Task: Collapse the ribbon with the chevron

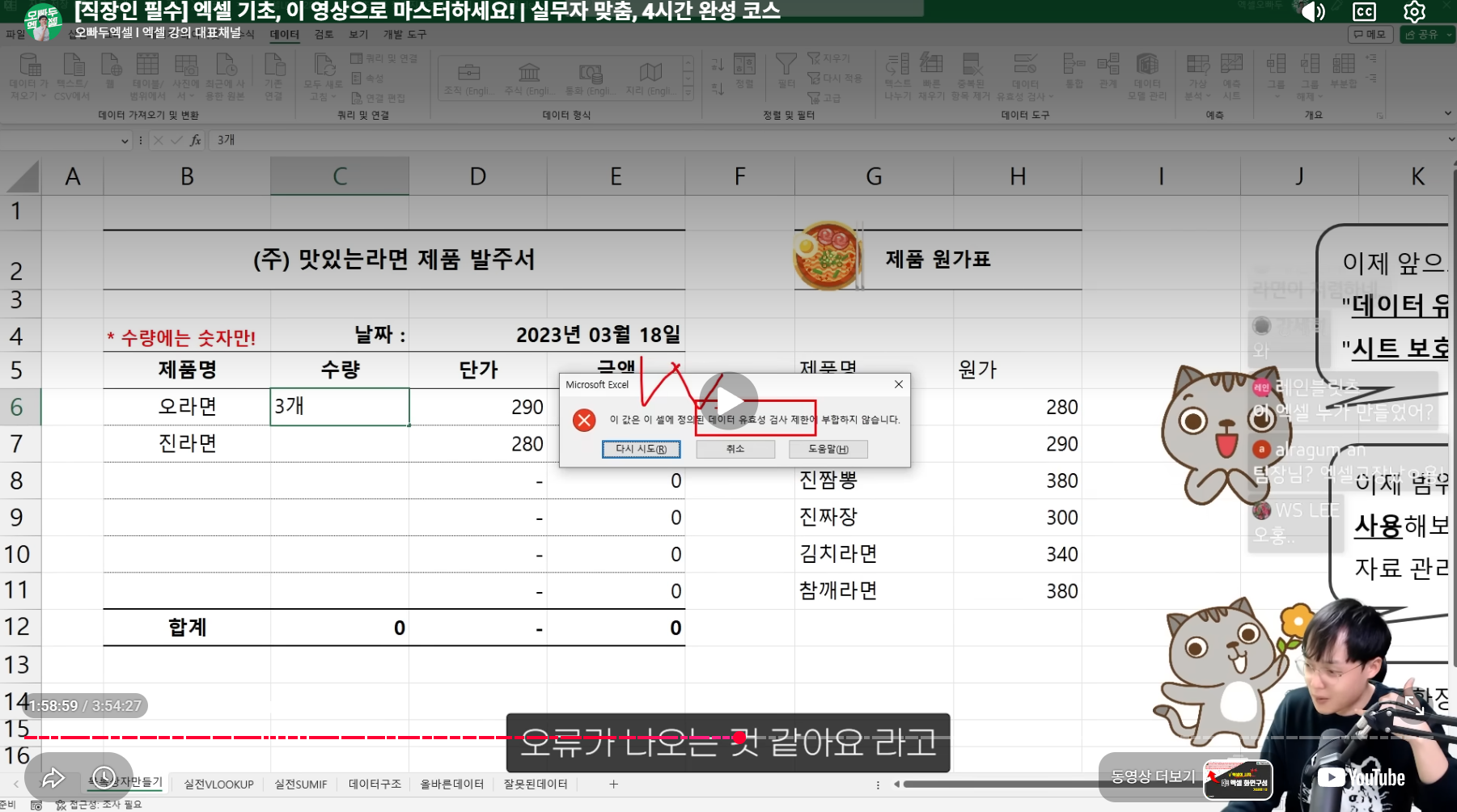Action: click(x=1448, y=114)
